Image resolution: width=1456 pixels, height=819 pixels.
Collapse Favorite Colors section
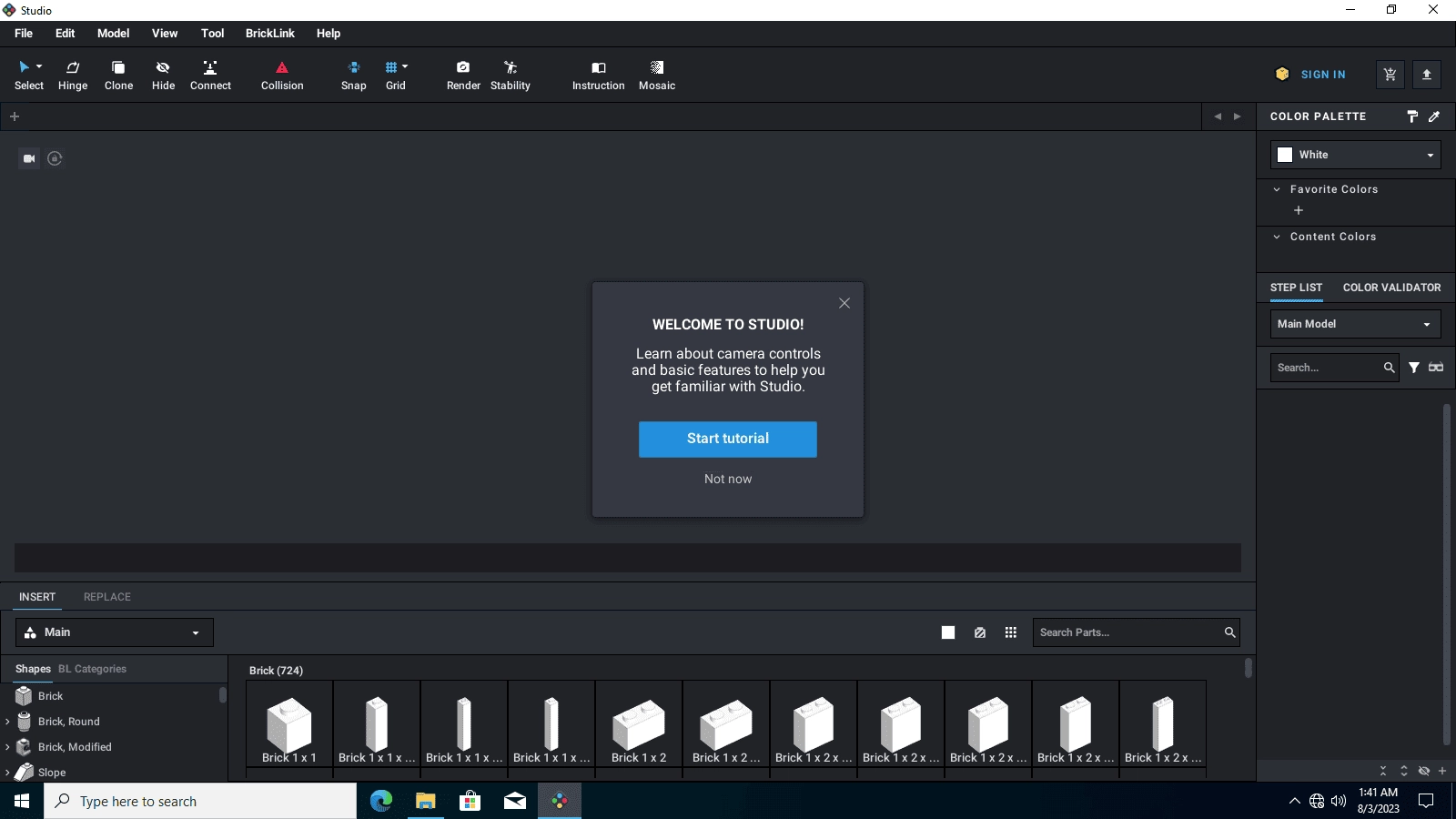coord(1277,189)
